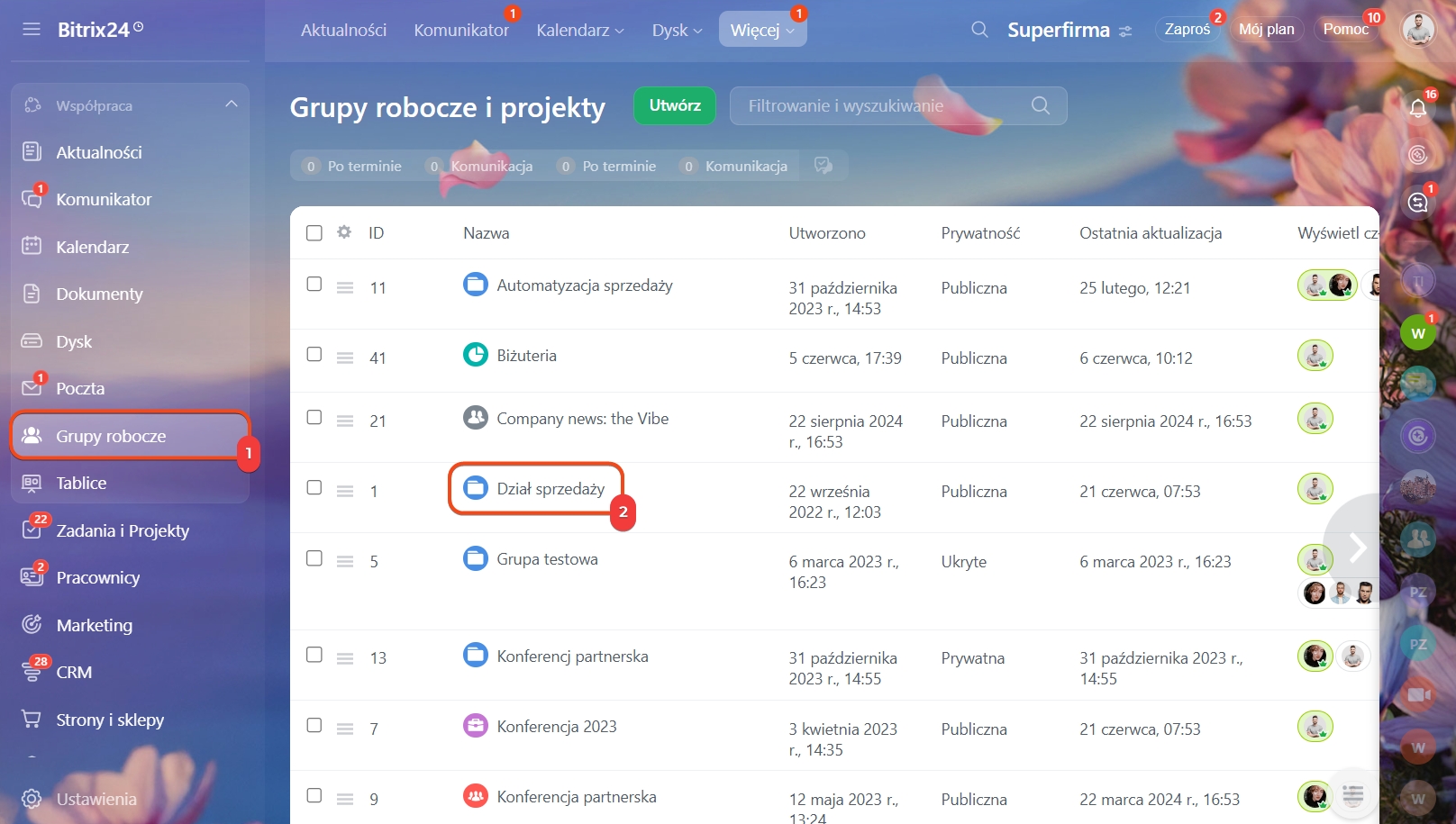Open table settings gear icon

click(344, 232)
